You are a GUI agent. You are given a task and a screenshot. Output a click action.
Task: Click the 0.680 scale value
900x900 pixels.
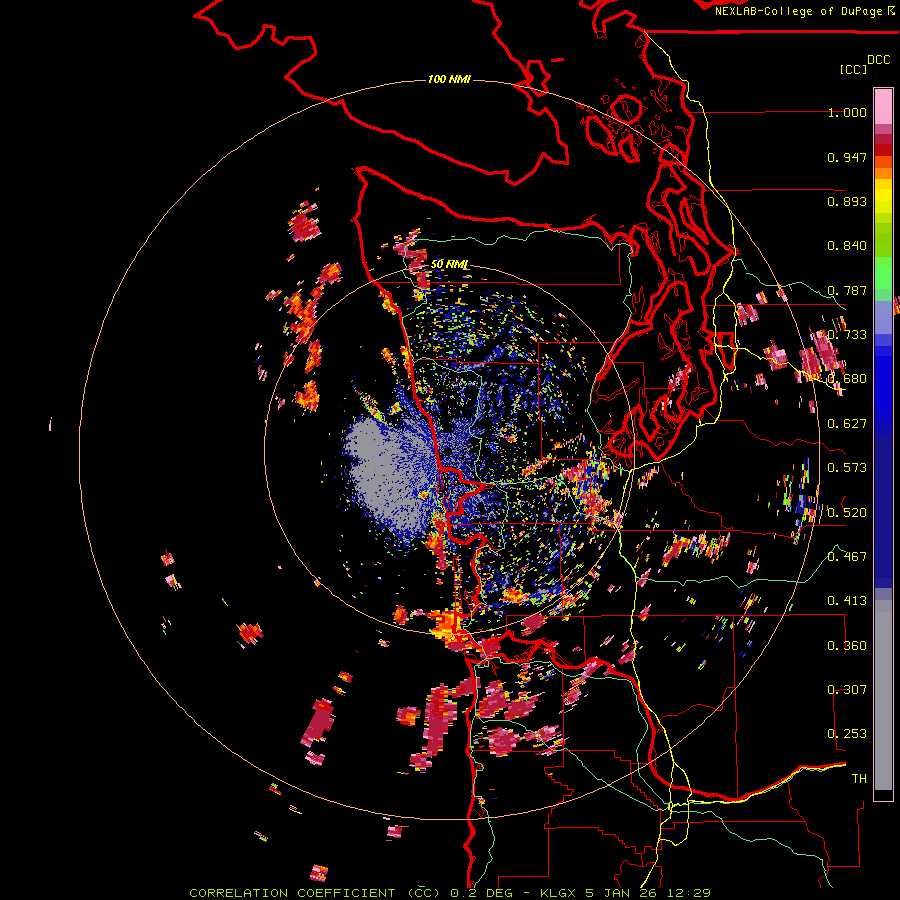tap(847, 379)
